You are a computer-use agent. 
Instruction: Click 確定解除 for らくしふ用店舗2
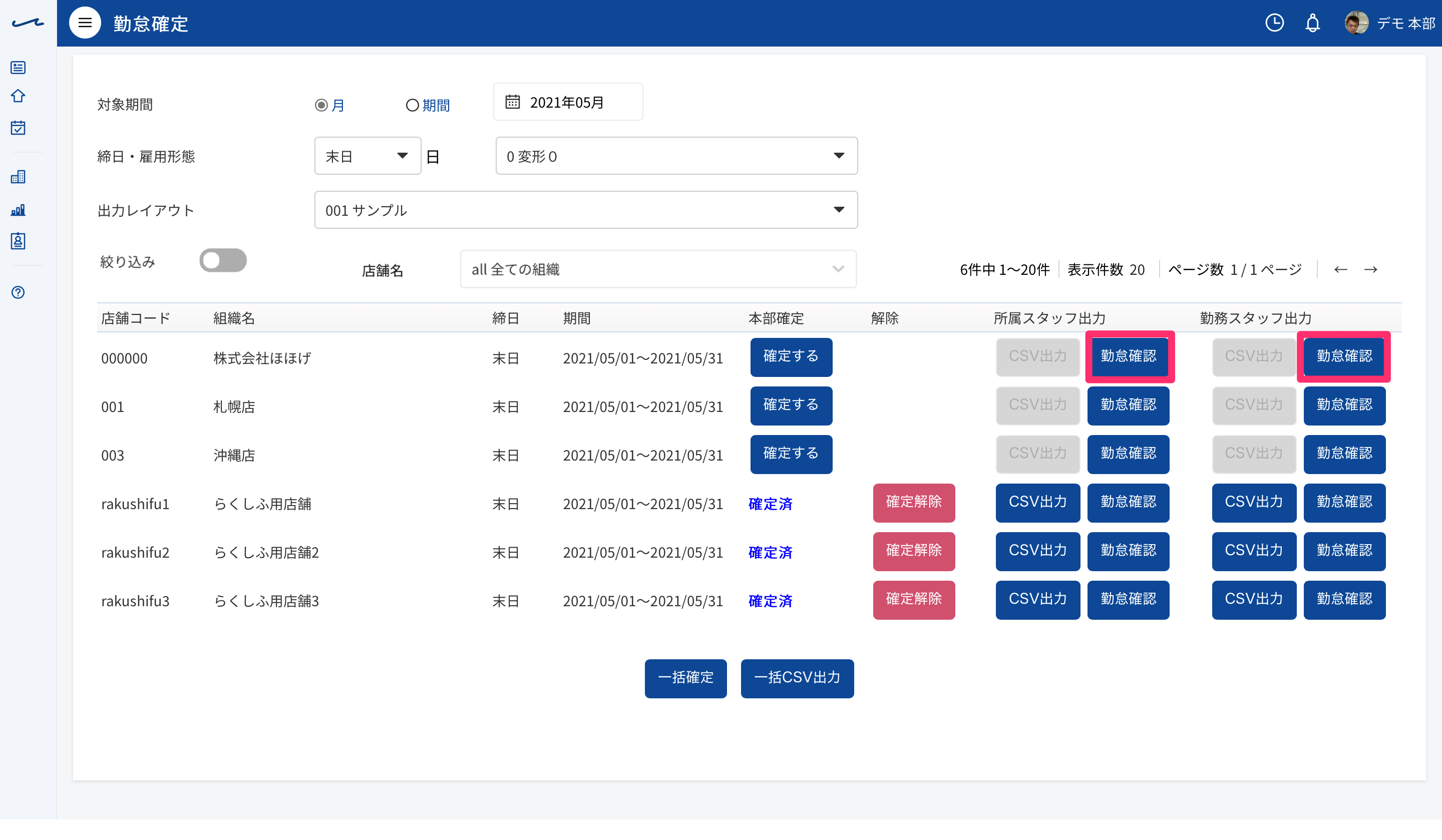(914, 552)
